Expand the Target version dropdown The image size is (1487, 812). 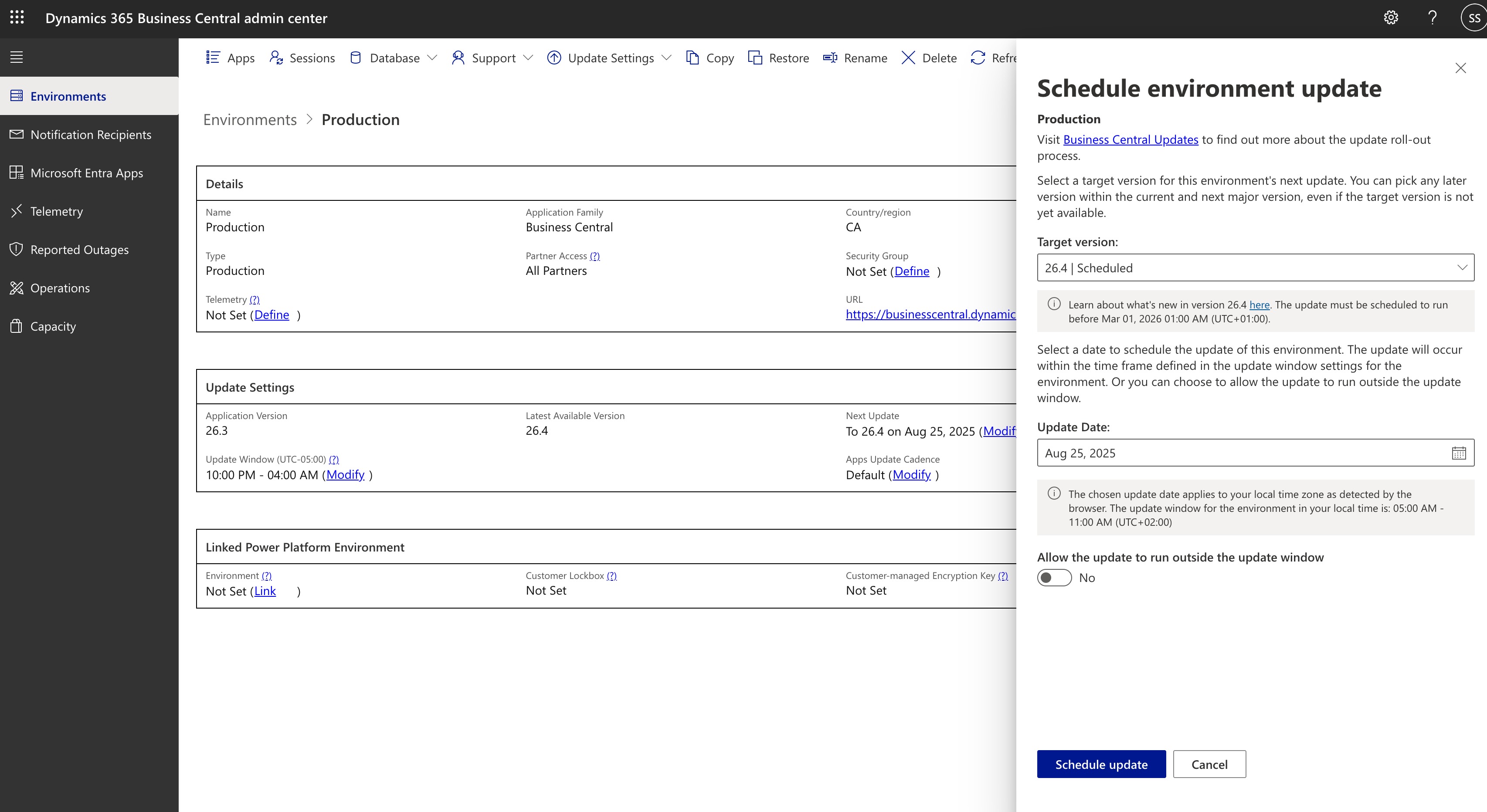(1462, 268)
